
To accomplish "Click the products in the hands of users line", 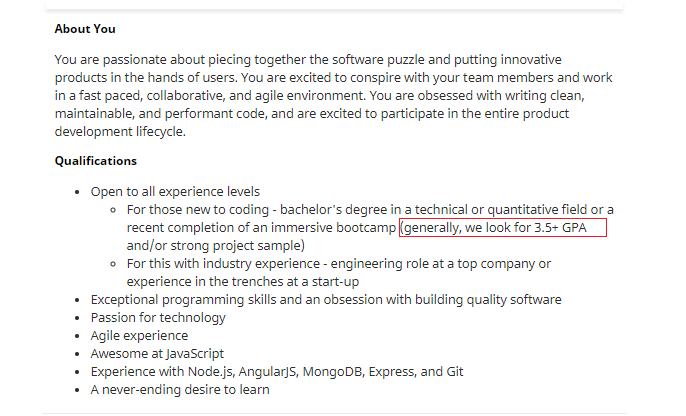I will click(x=146, y=78).
